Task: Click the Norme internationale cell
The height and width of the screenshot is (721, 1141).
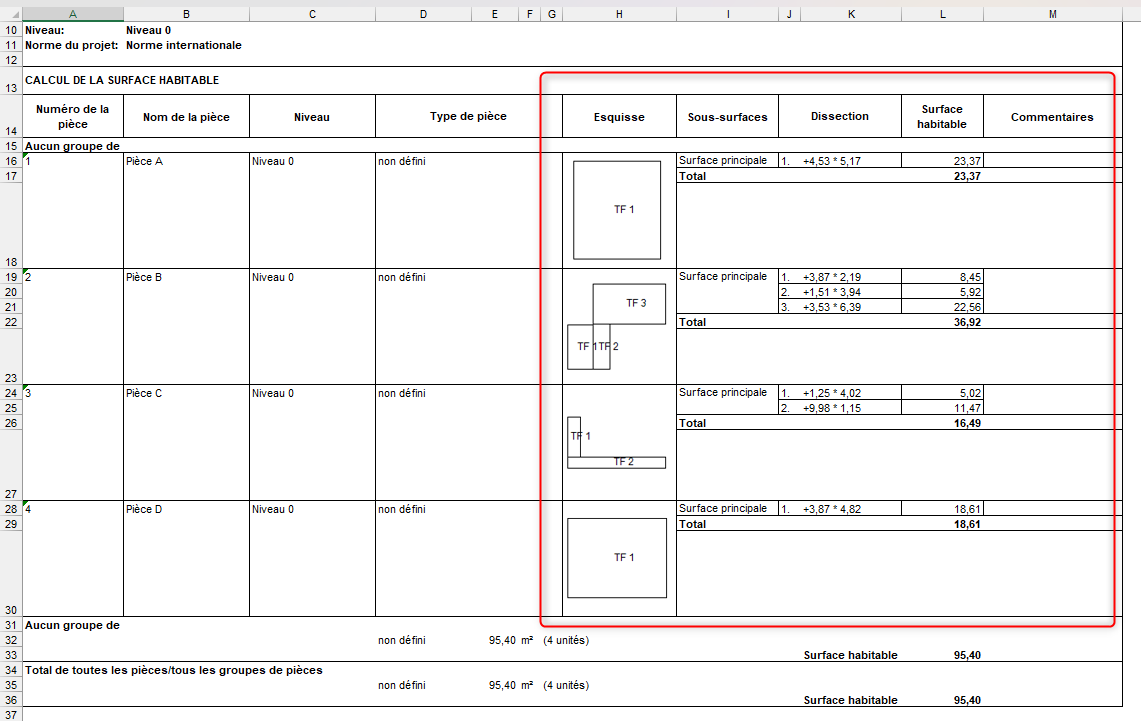Action: (184, 45)
